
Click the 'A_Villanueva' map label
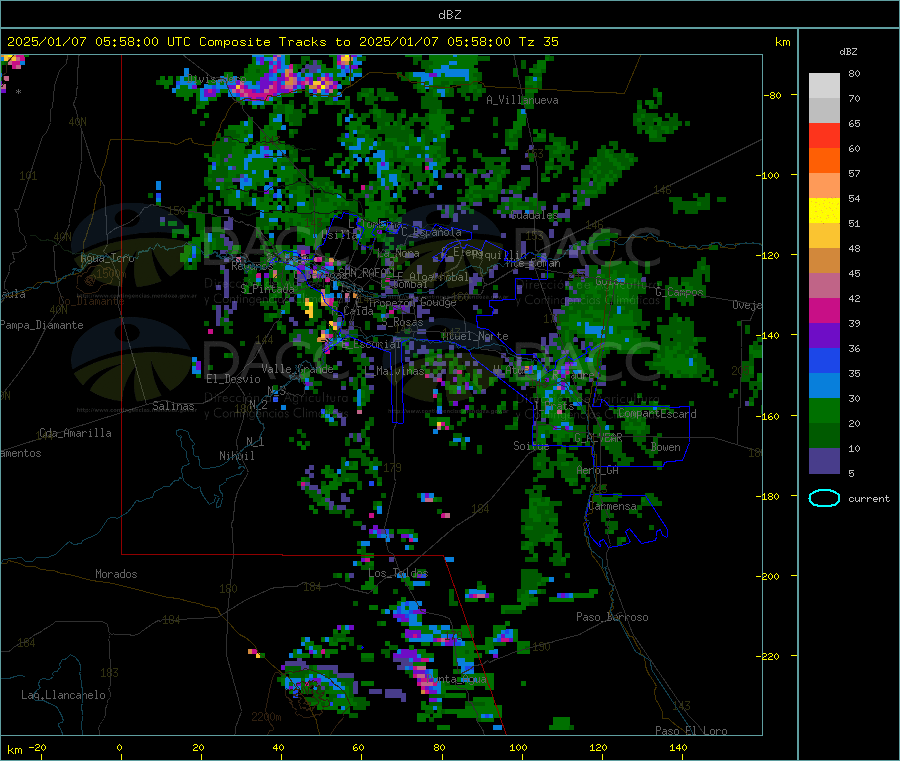522,100
